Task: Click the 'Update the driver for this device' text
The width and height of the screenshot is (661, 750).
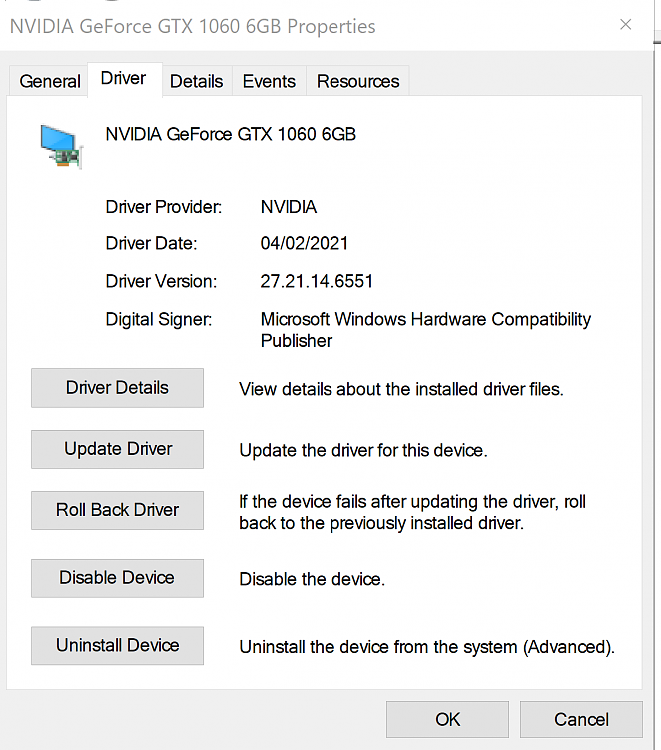Action: tap(364, 451)
